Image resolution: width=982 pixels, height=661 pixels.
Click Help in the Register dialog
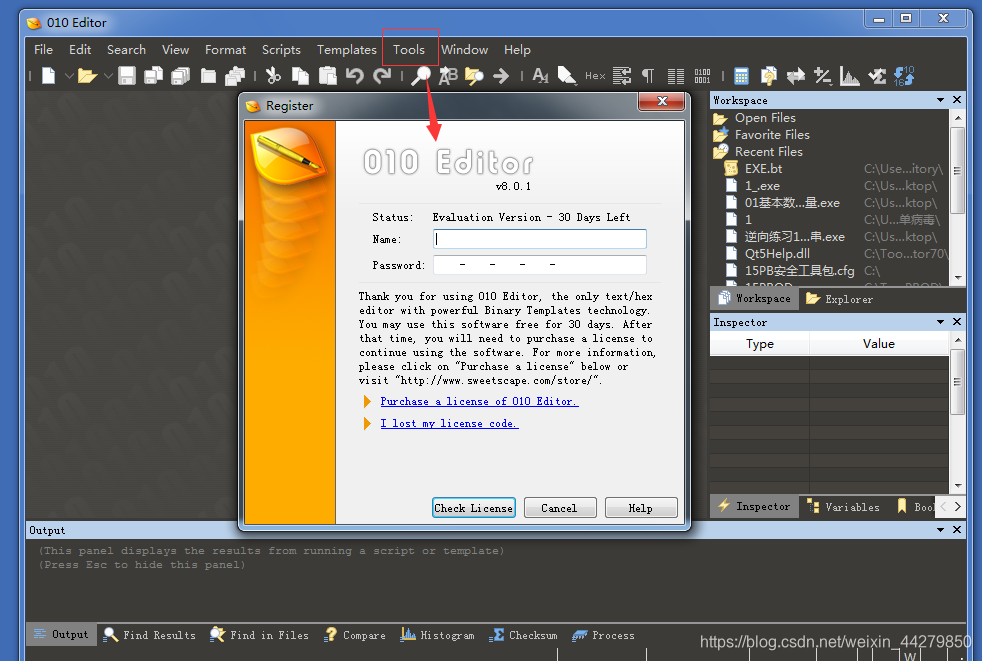pos(641,508)
